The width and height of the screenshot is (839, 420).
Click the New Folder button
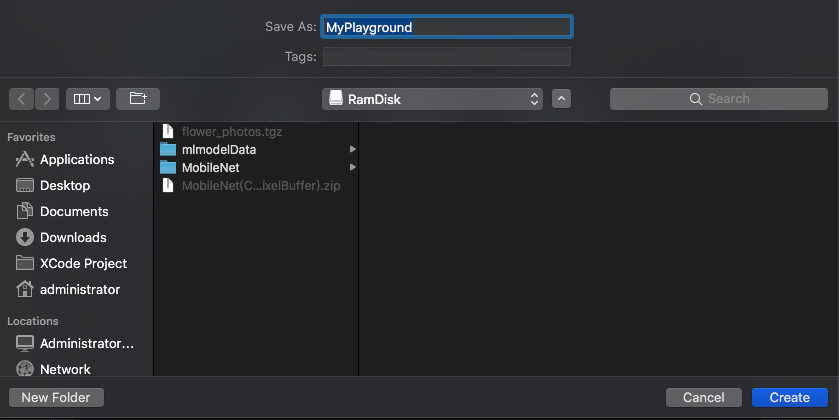[x=56, y=398]
